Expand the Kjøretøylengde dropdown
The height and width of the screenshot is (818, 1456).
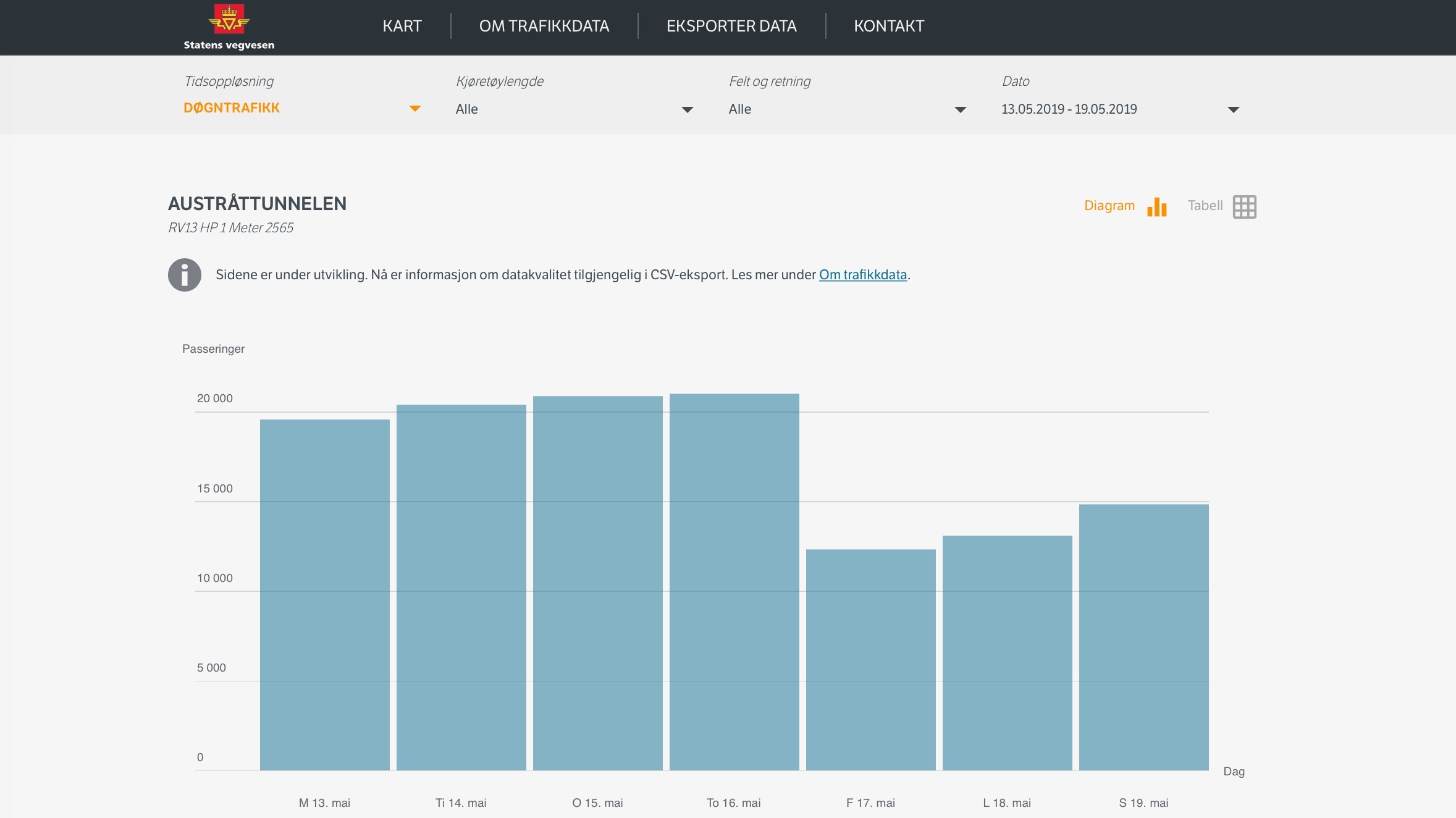(687, 110)
